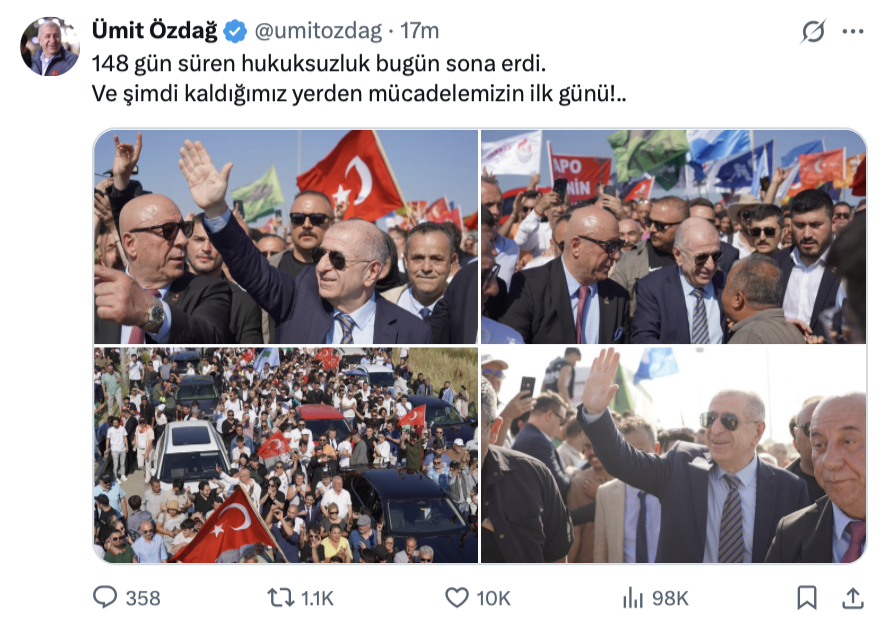Open top-left photo with waving hand and flag
892x630 pixels.
point(286,237)
